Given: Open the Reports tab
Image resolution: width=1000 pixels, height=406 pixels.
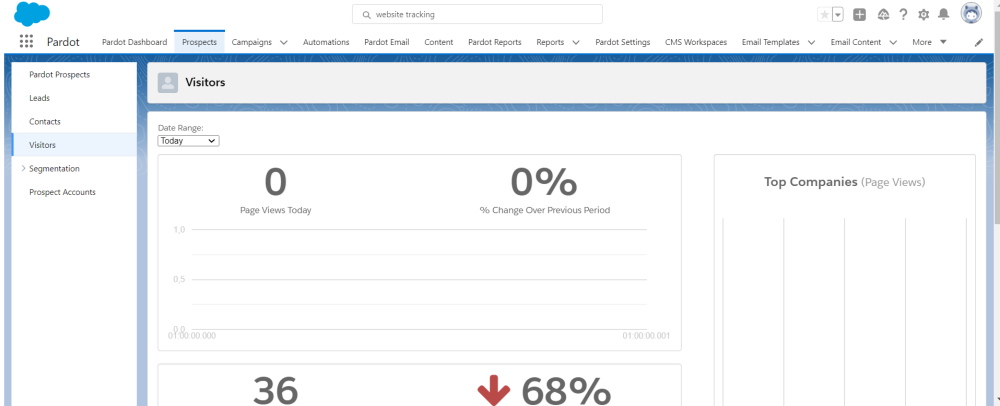Looking at the screenshot, I should point(550,42).
